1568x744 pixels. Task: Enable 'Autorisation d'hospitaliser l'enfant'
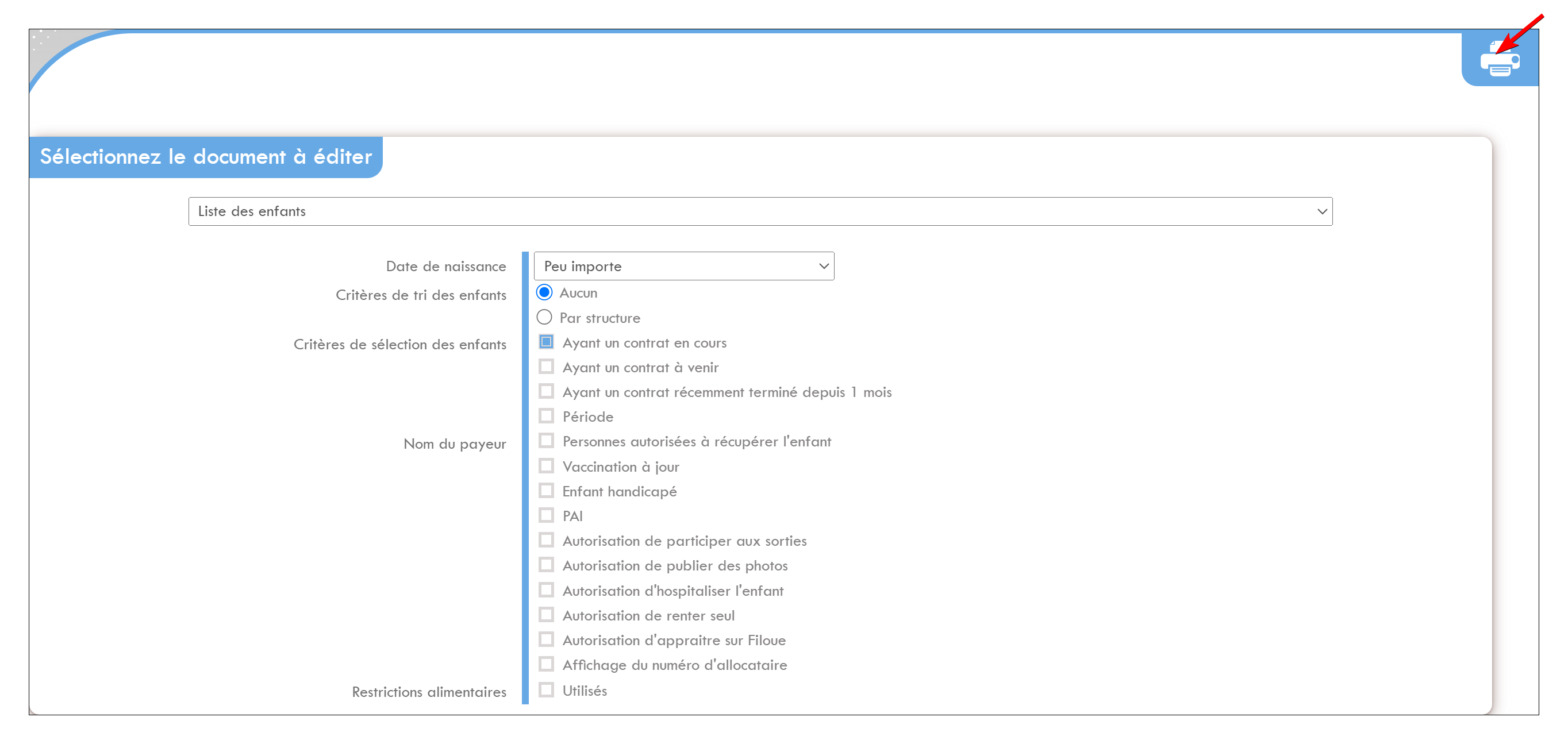[x=546, y=590]
